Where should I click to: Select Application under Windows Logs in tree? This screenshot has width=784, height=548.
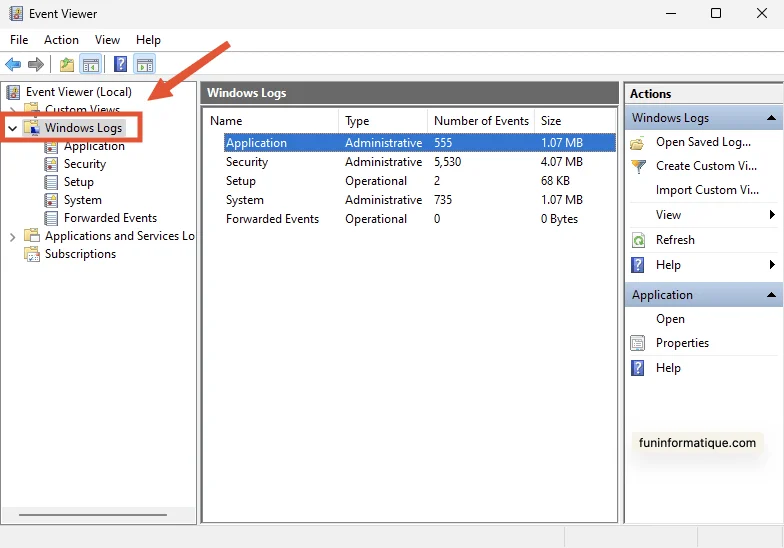(94, 146)
